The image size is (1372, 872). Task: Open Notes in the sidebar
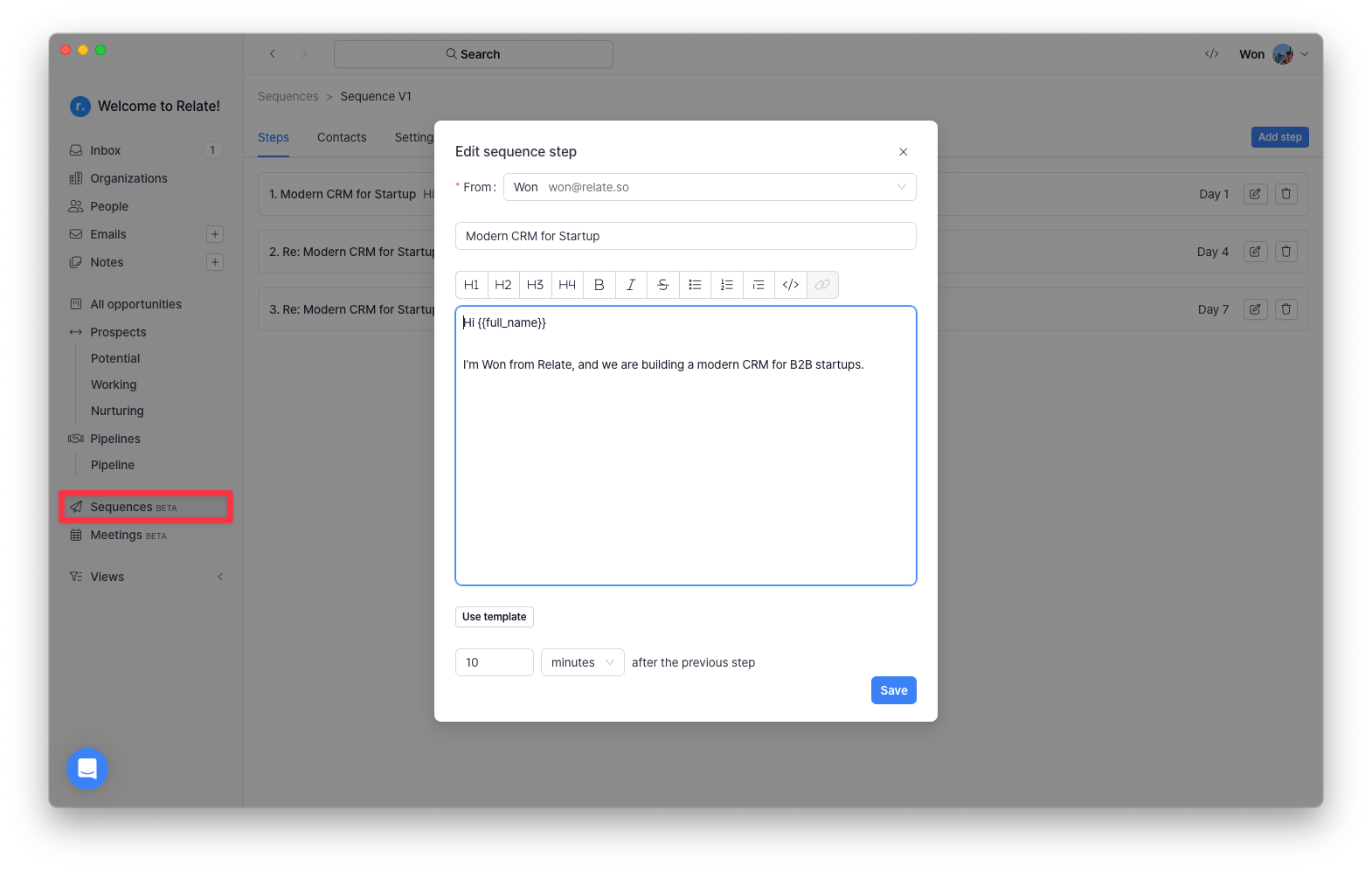pos(107,262)
